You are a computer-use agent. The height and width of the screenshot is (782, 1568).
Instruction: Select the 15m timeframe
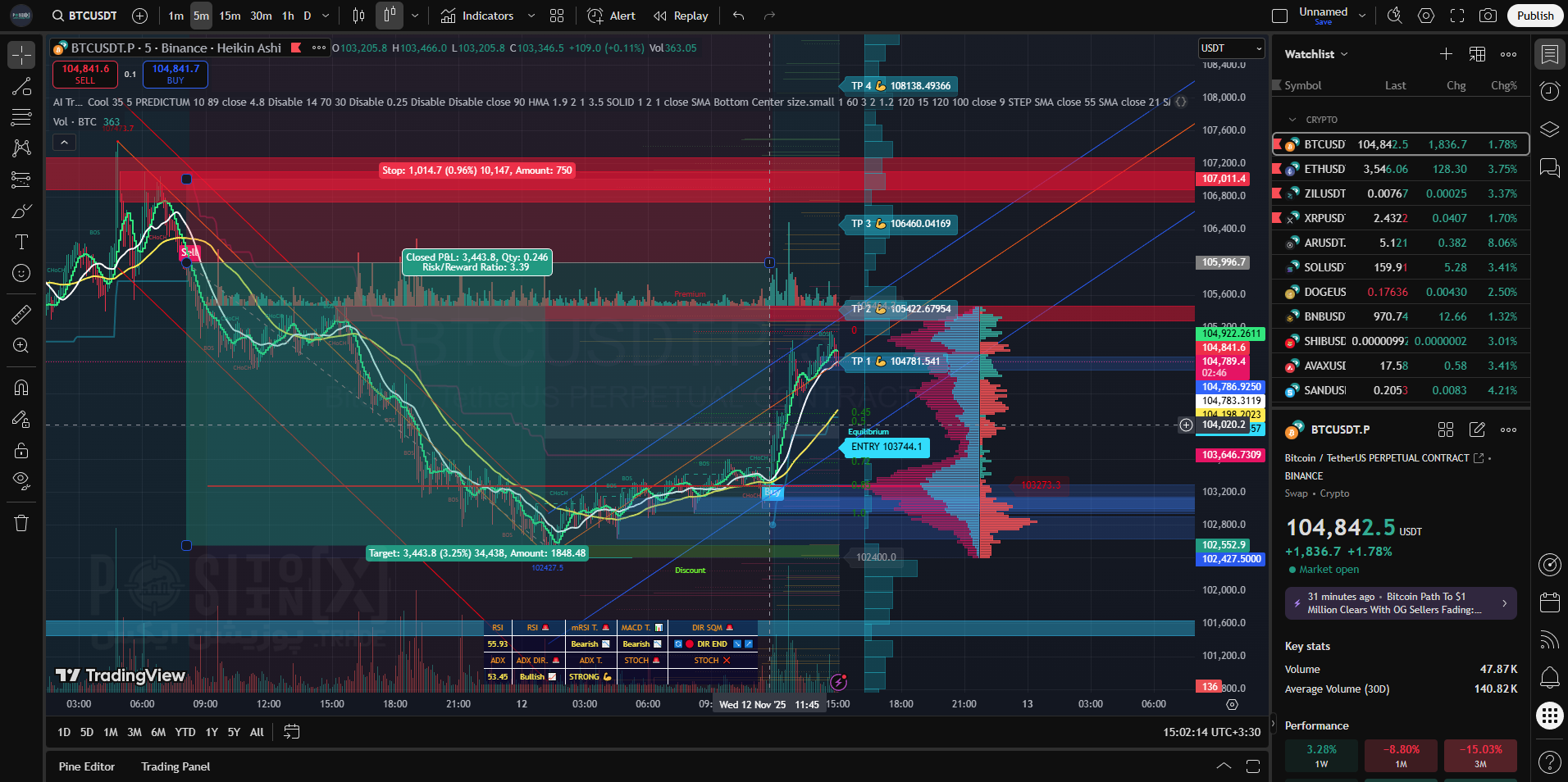[230, 16]
